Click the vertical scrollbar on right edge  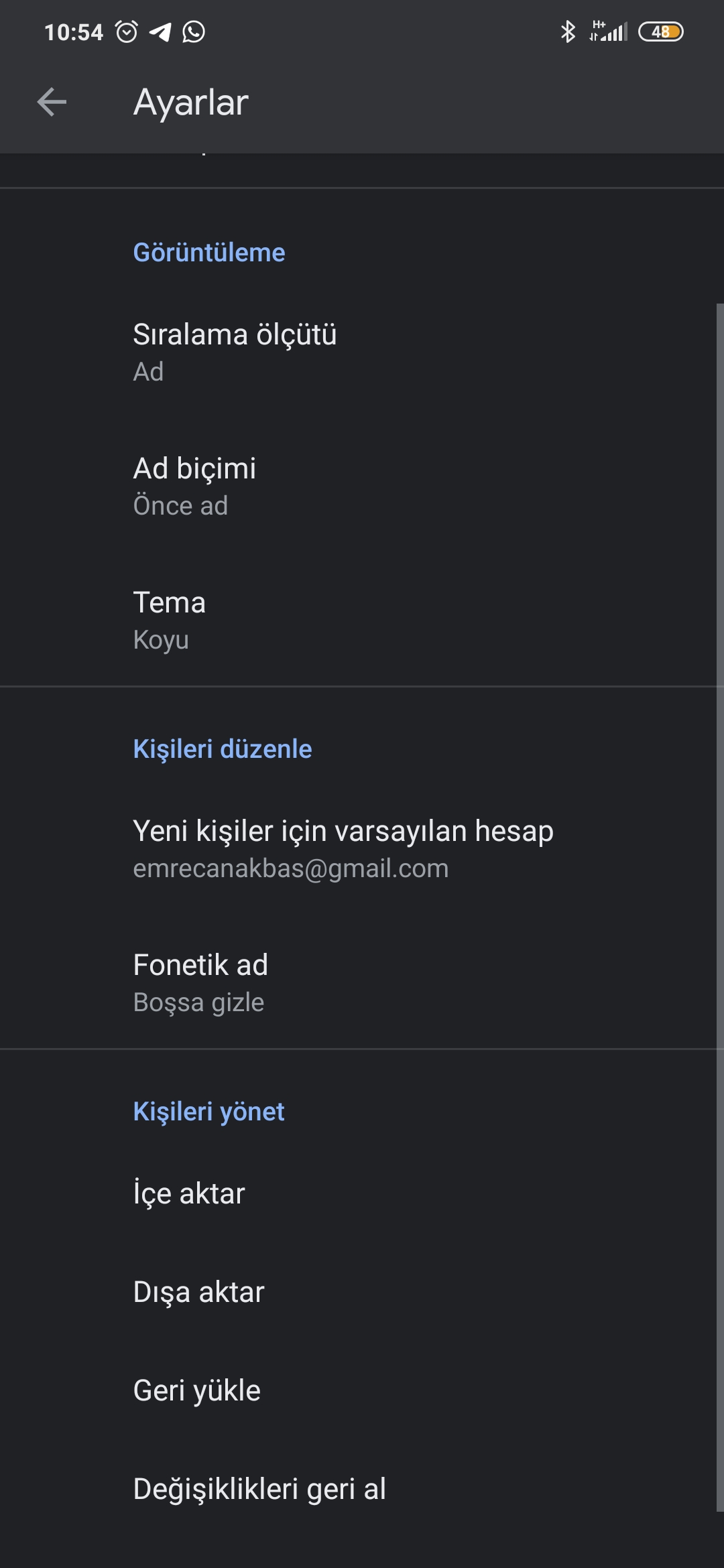coord(720,907)
